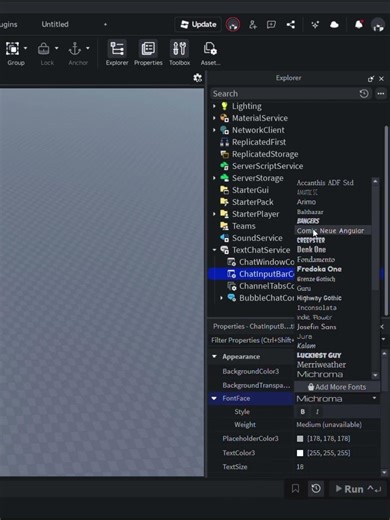Toggle bold font style
This screenshot has height=520, width=390.
click(302, 412)
